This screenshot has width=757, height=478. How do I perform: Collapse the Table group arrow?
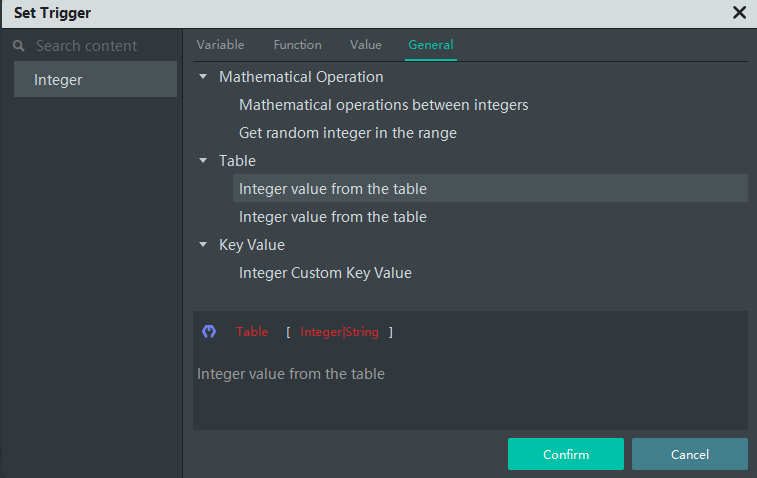pyautogui.click(x=204, y=160)
